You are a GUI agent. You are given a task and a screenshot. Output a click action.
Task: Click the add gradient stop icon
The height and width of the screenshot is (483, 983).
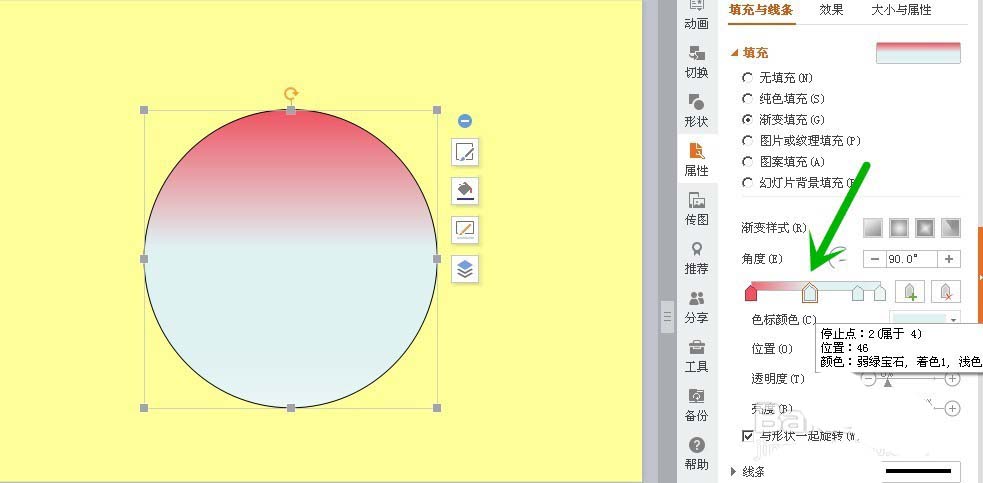point(908,292)
